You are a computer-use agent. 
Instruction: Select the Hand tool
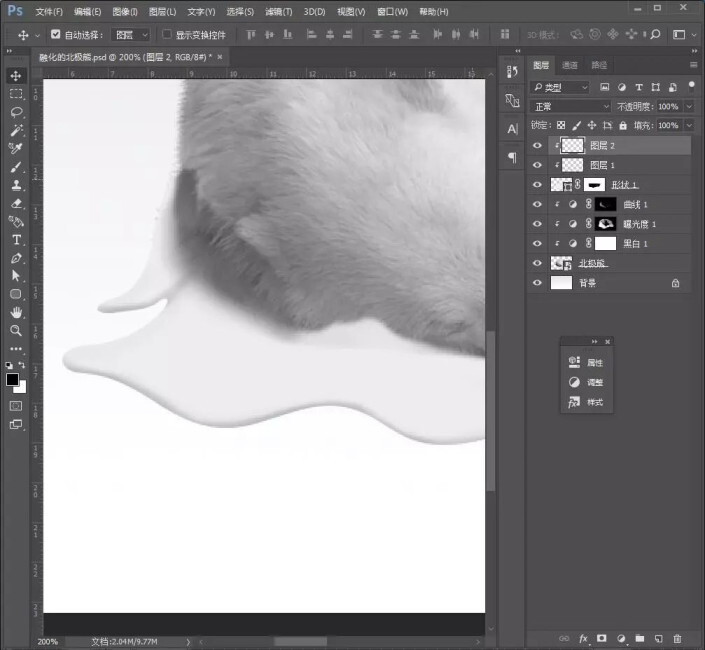pyautogui.click(x=16, y=312)
